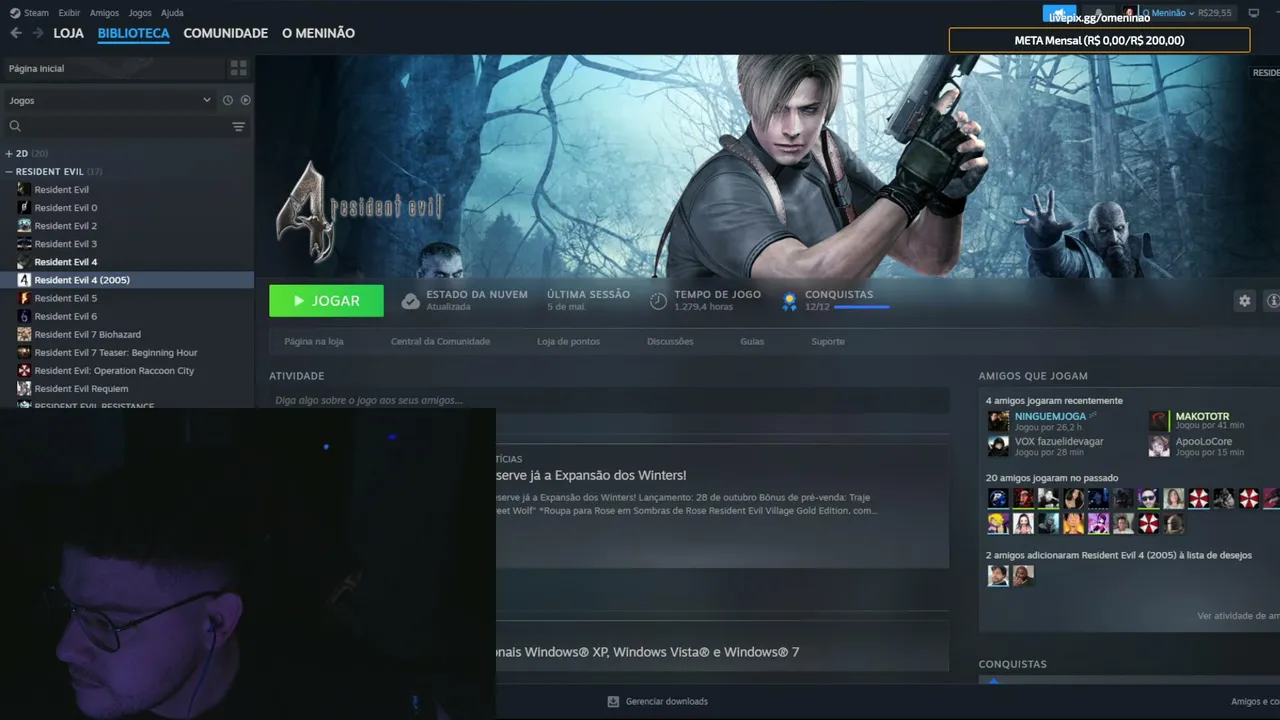Open NINGUEMJOGA friend avatar

(x=998, y=421)
